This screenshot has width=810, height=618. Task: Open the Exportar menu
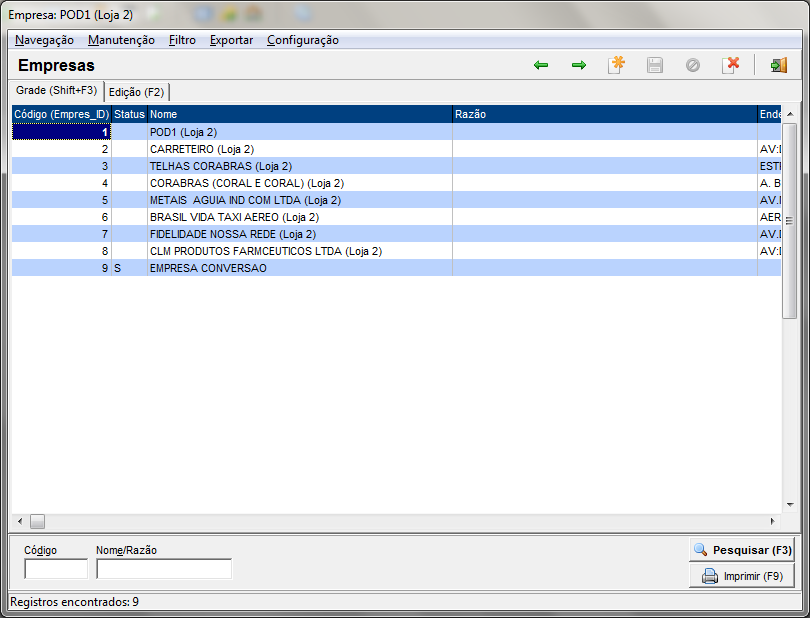point(231,40)
